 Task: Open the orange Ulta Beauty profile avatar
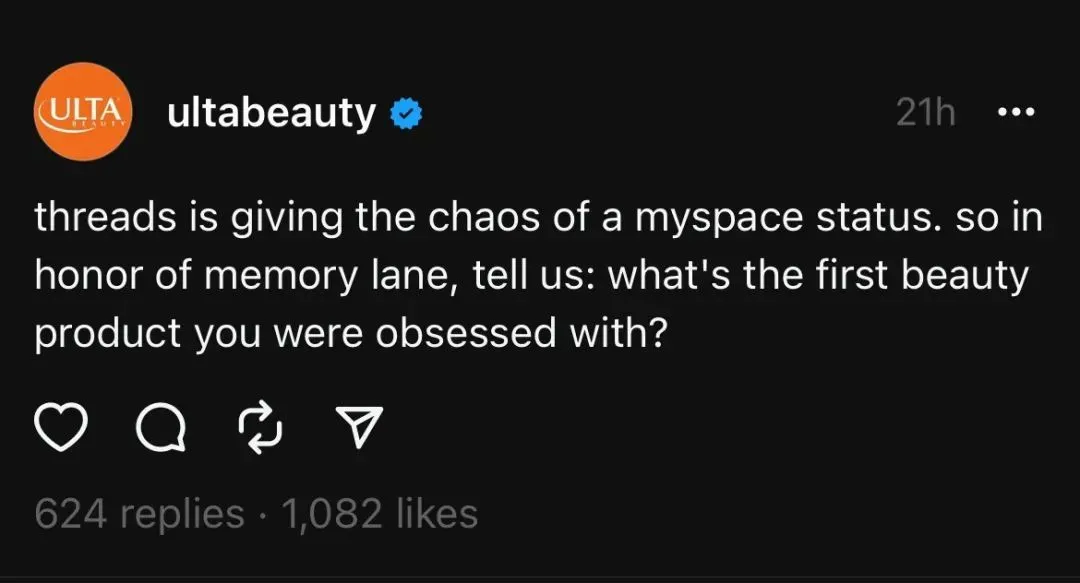click(x=83, y=112)
